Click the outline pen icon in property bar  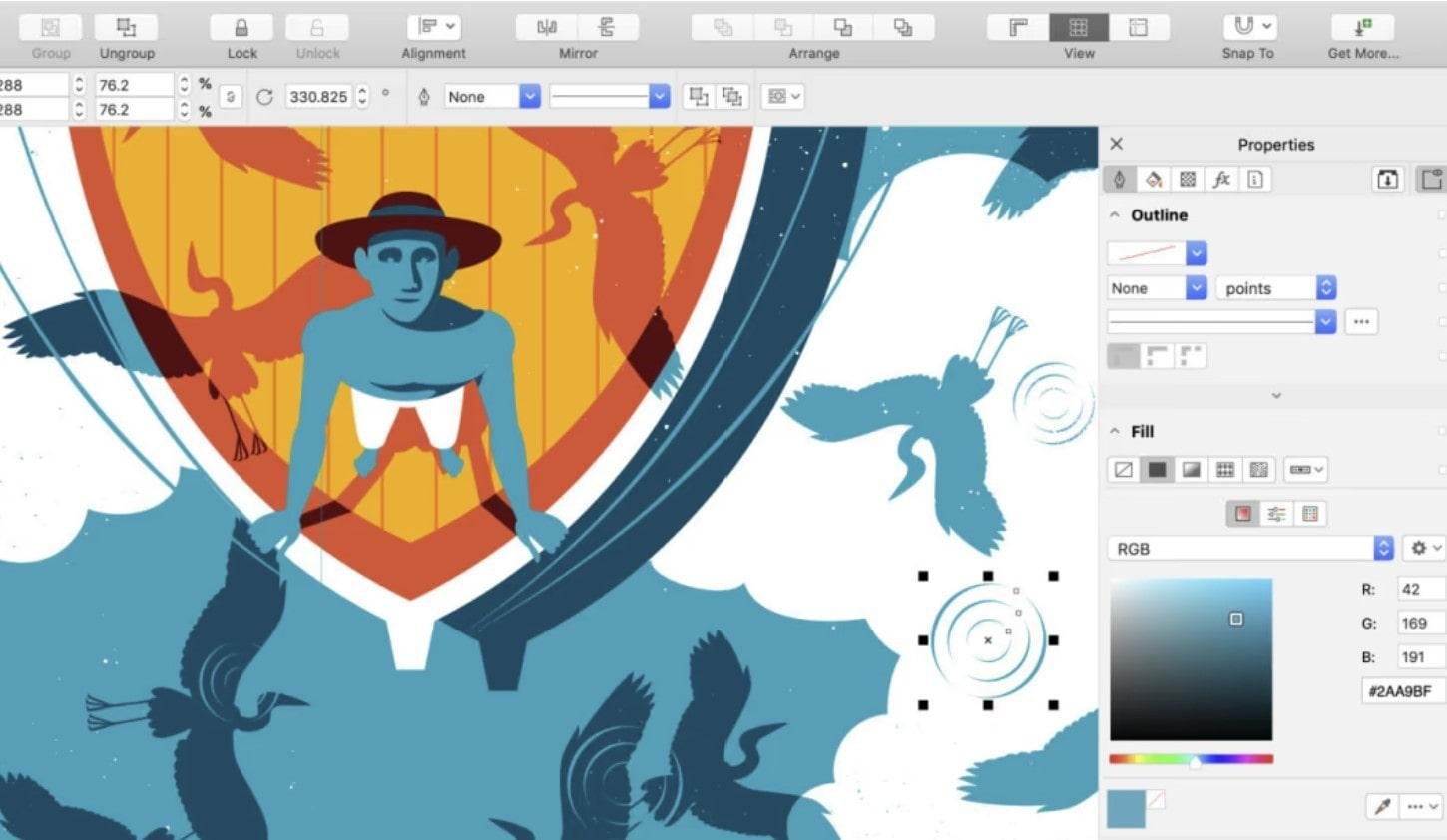click(424, 97)
